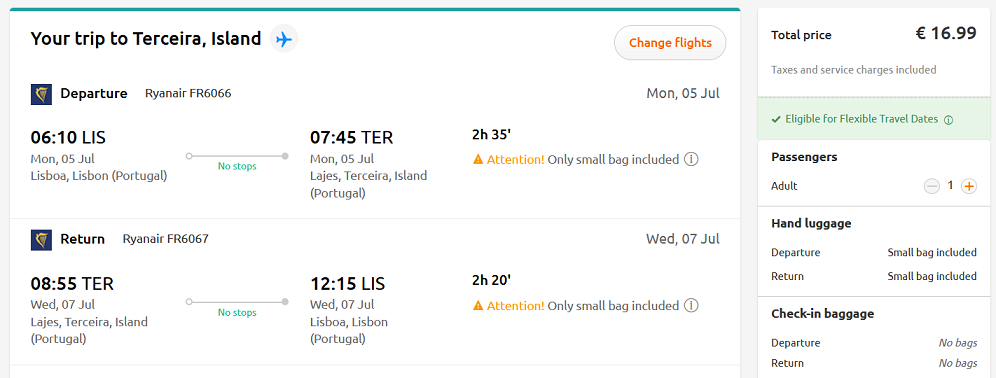996x378 pixels.
Task: Click the departure No stops route line
Action: coord(237,156)
